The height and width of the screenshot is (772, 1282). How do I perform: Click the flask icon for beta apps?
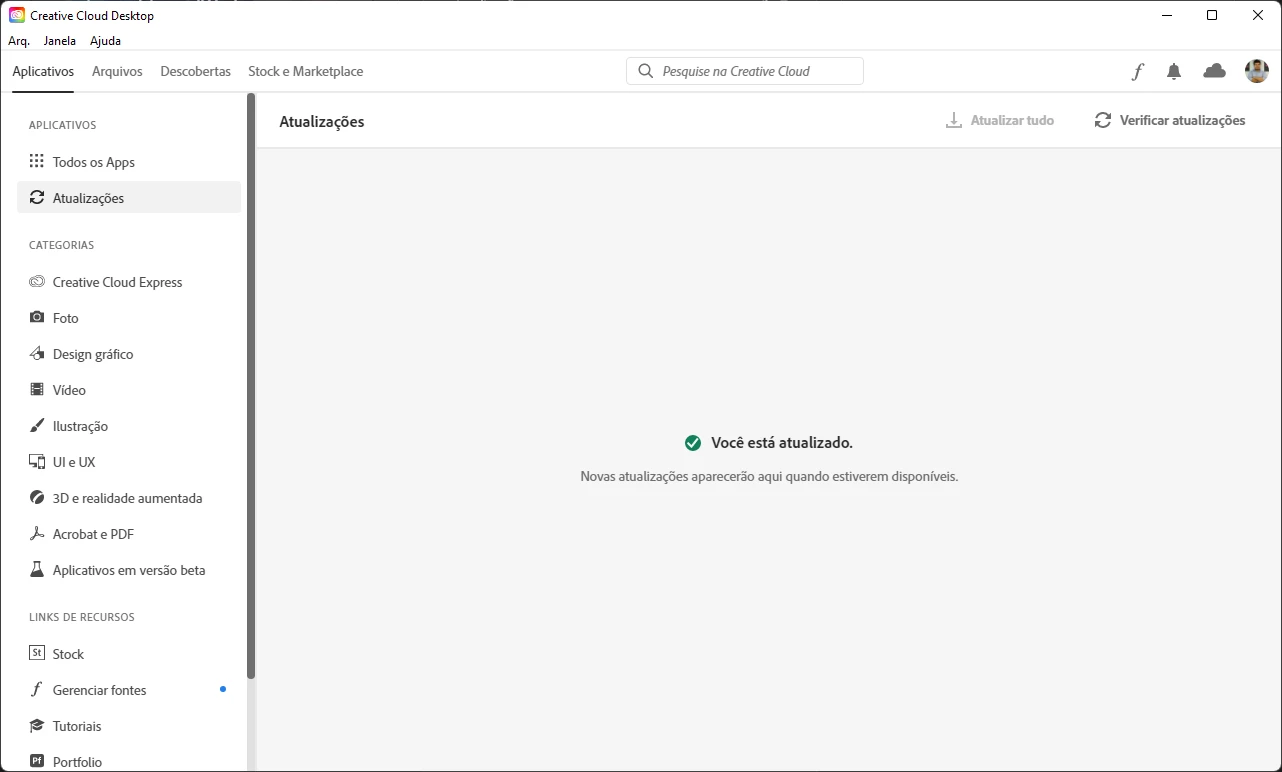tap(37, 569)
